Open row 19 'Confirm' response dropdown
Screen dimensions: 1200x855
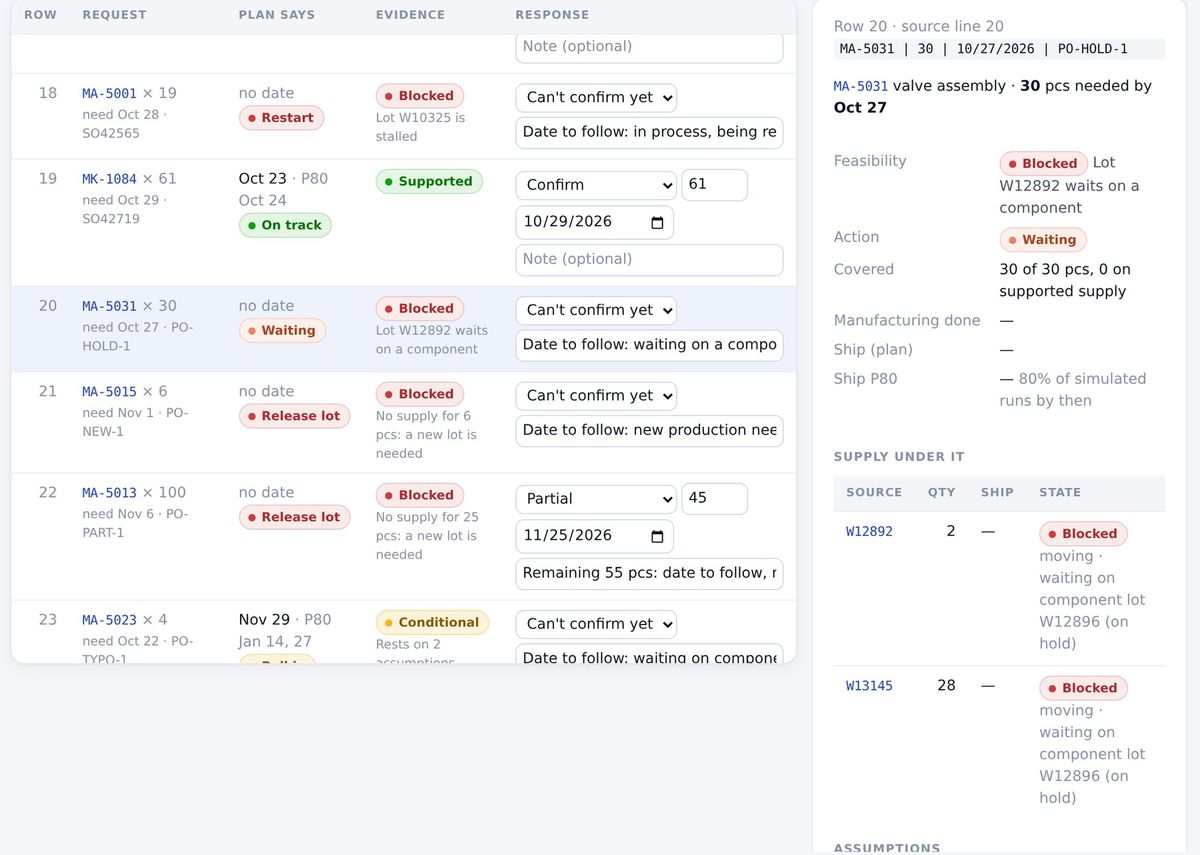[x=596, y=185]
